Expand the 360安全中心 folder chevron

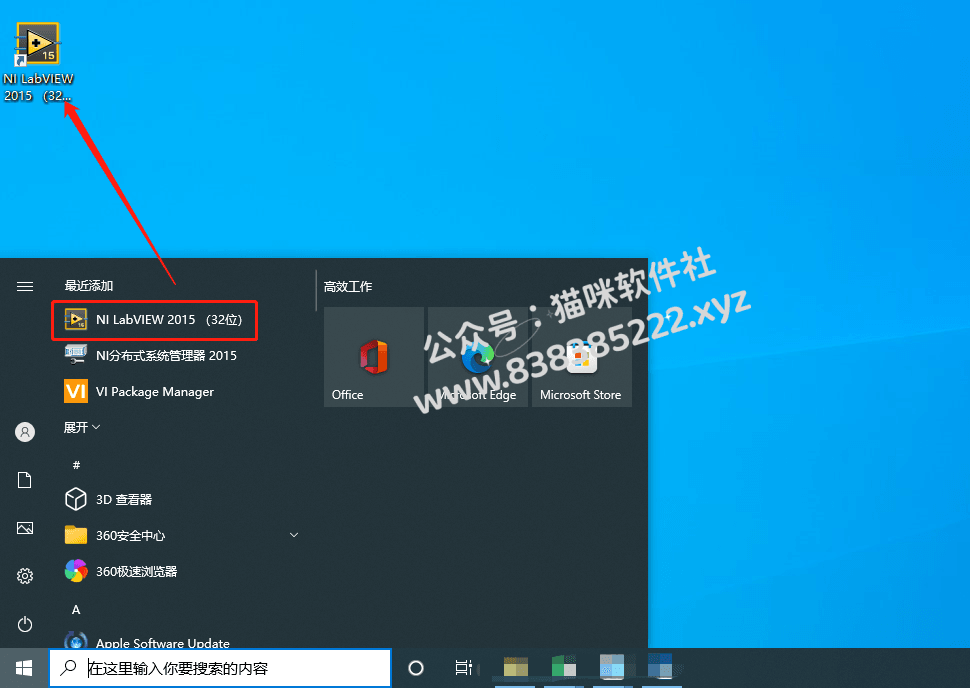pos(294,535)
